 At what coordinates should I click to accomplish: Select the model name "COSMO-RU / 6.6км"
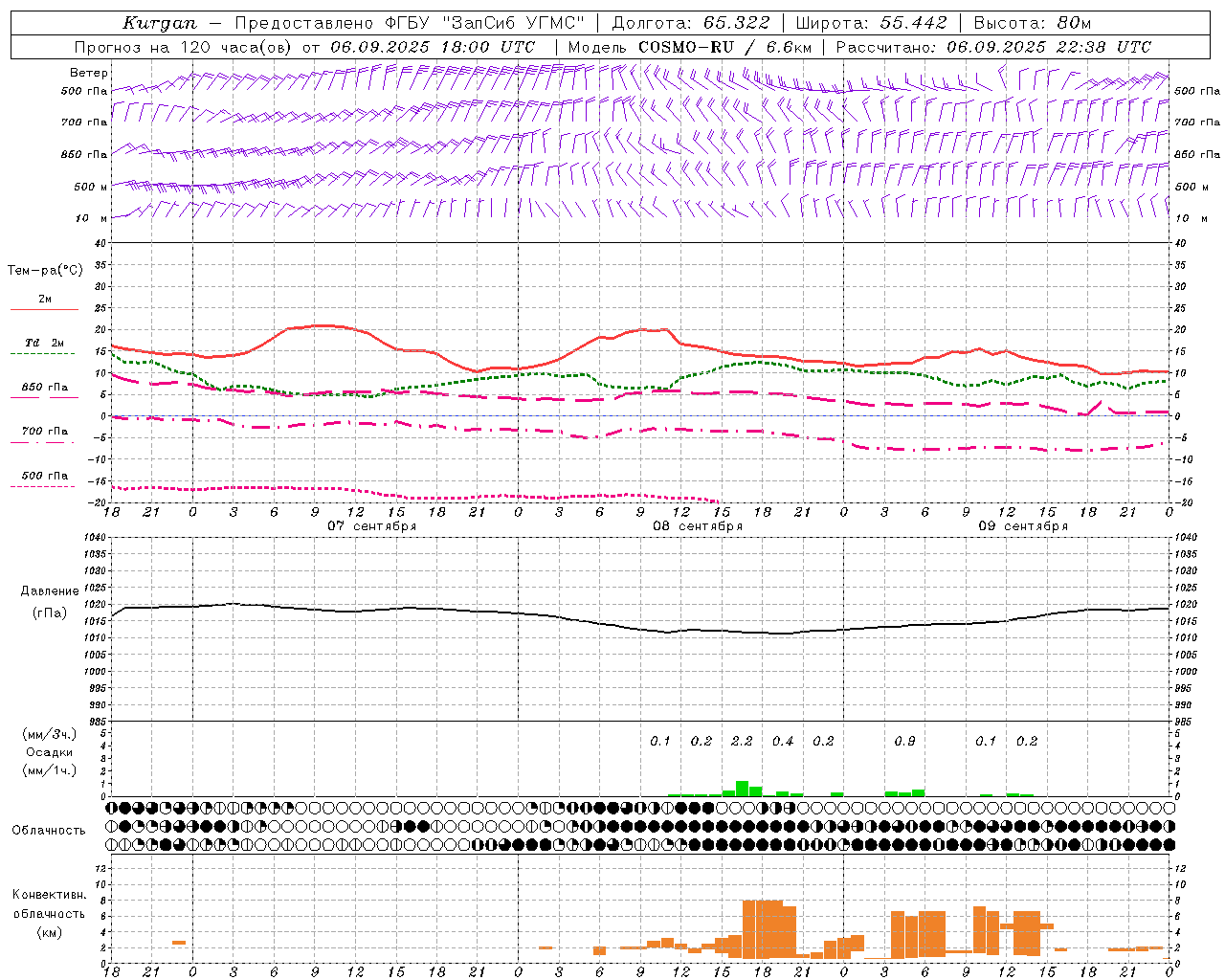point(724,47)
